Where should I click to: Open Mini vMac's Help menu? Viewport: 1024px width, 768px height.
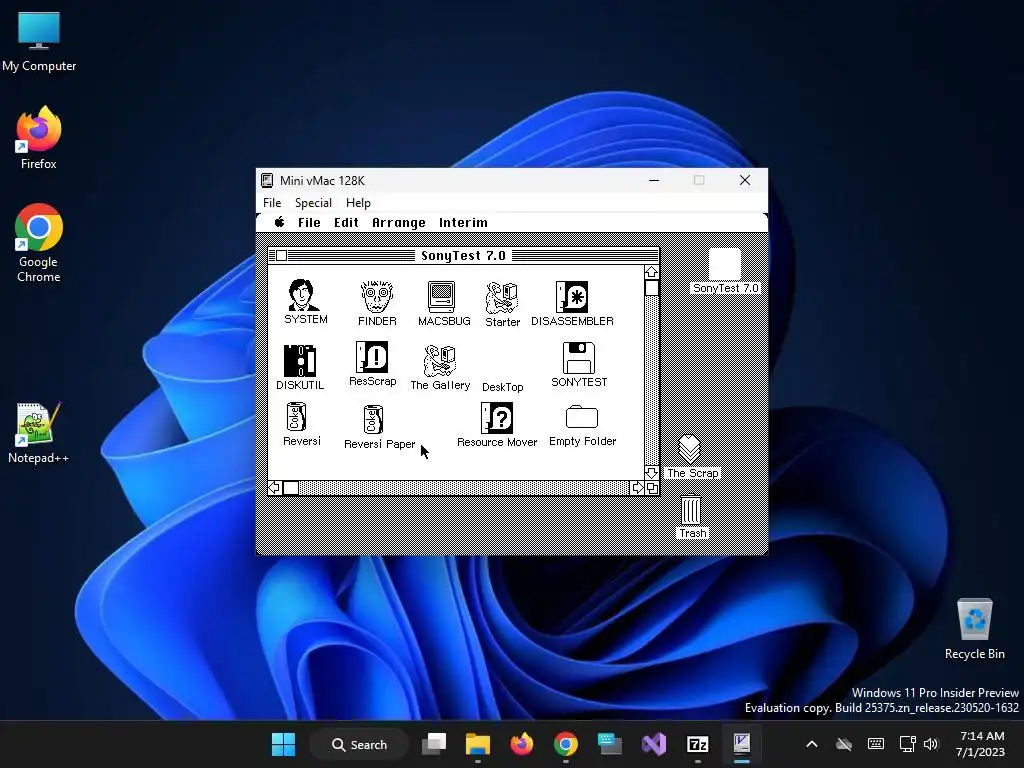pos(358,202)
